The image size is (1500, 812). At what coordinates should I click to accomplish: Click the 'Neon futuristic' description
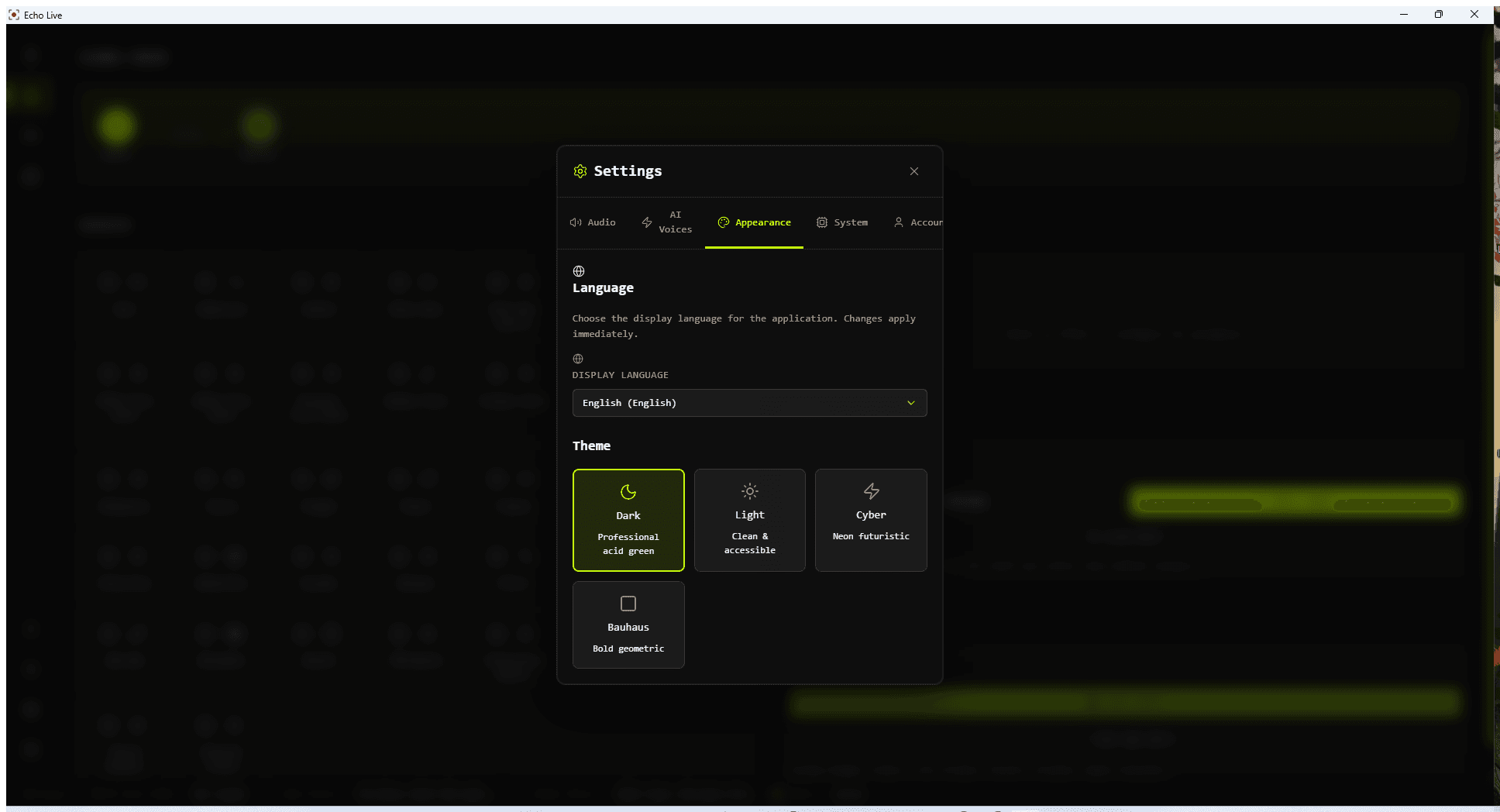pyautogui.click(x=871, y=536)
